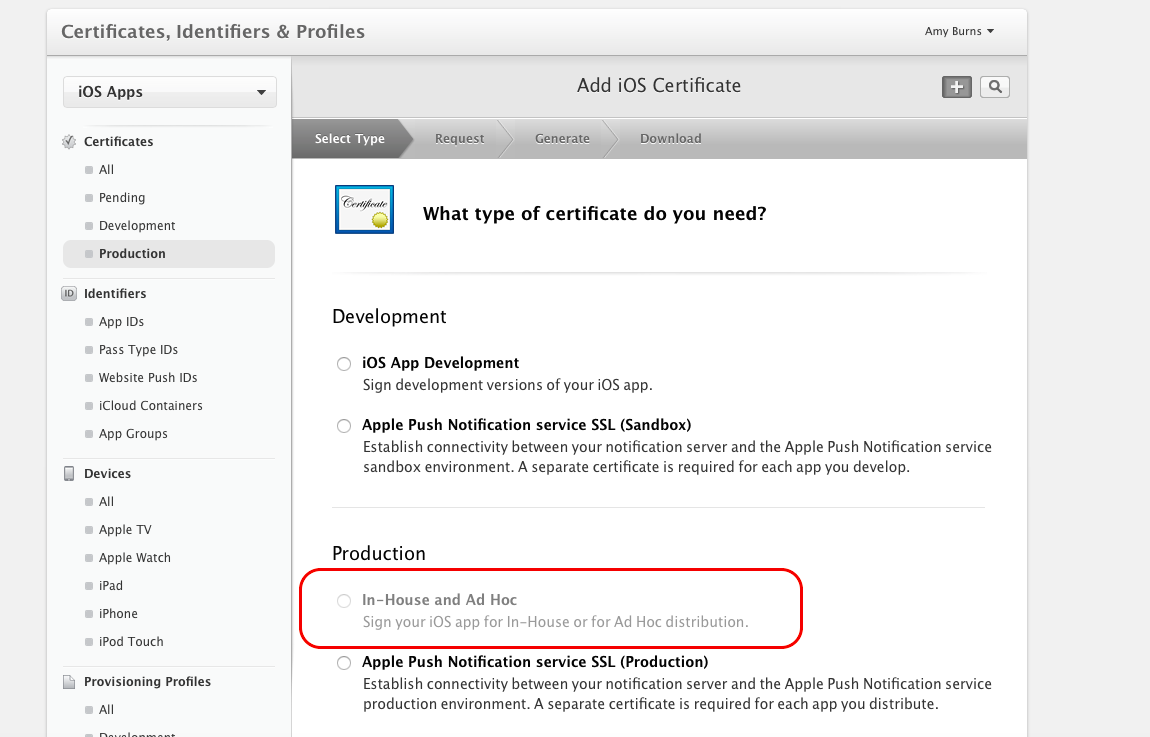Click the certificate image thumbnail
This screenshot has height=737, width=1150.
pos(364,209)
